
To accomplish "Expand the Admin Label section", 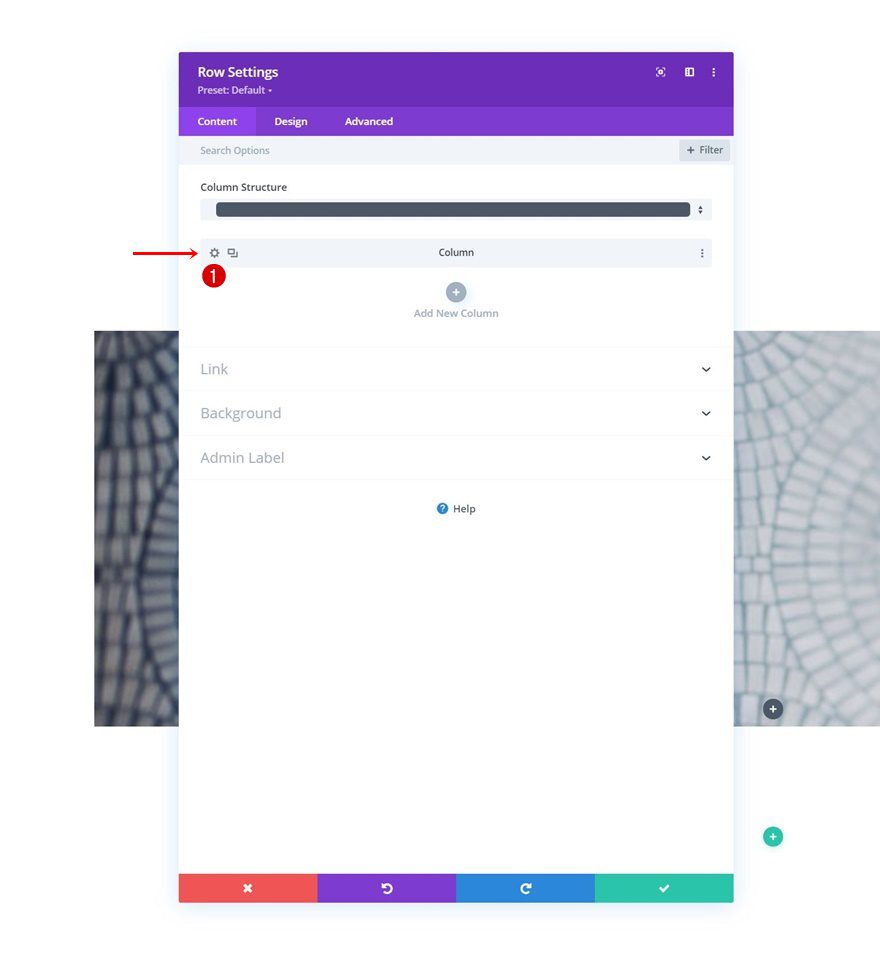I will (706, 458).
